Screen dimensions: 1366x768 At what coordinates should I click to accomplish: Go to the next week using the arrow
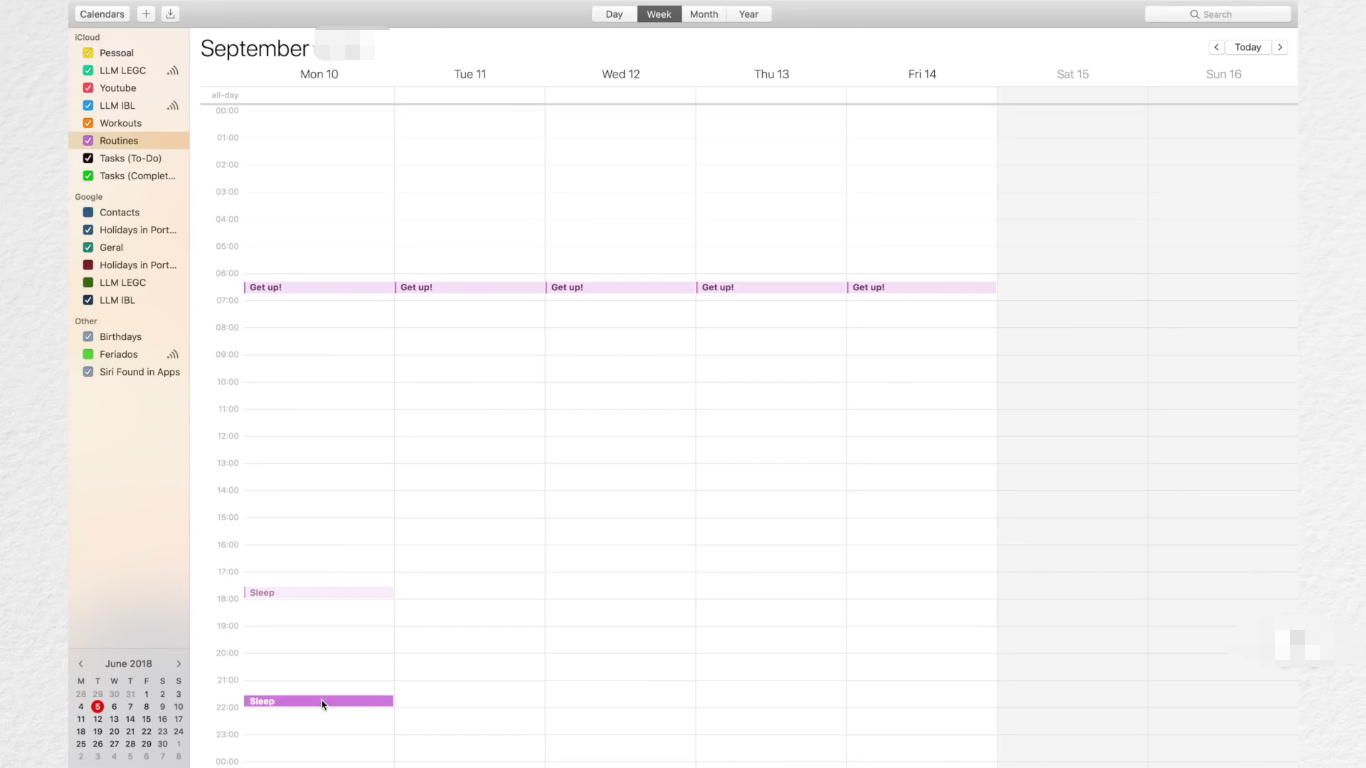(x=1280, y=47)
